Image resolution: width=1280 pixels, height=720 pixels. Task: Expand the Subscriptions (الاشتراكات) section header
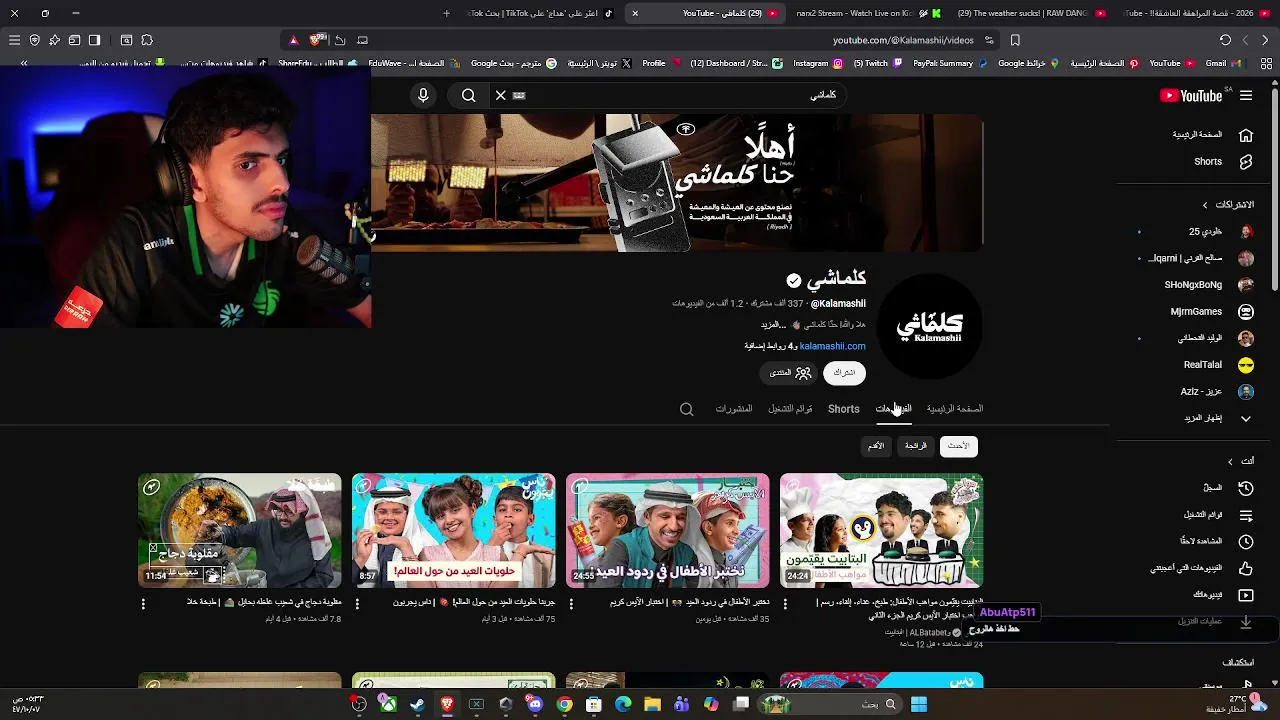tap(1228, 205)
